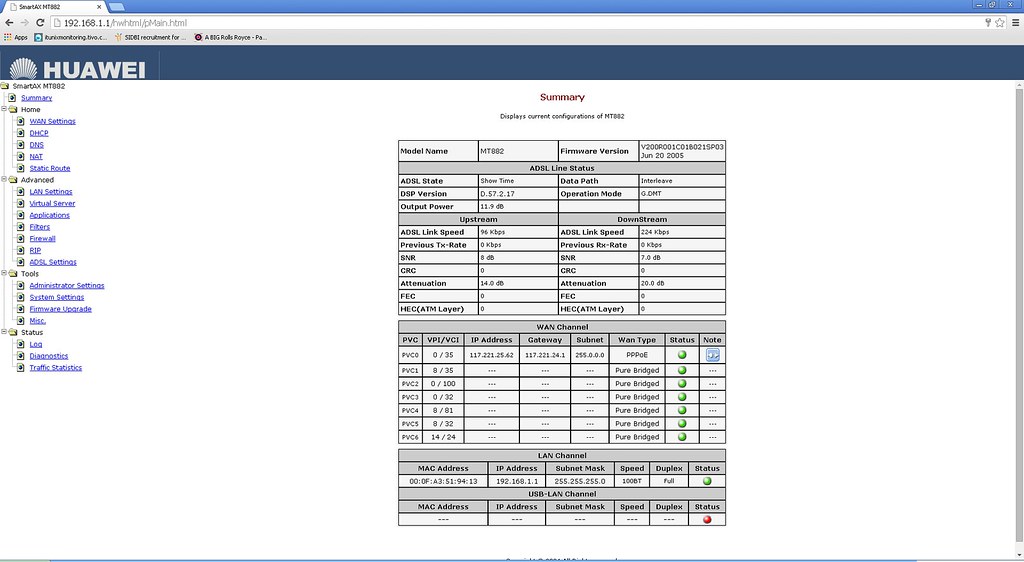Screen dimensions: 1024x562
Task: Open Firewall link
Action: pos(42,239)
